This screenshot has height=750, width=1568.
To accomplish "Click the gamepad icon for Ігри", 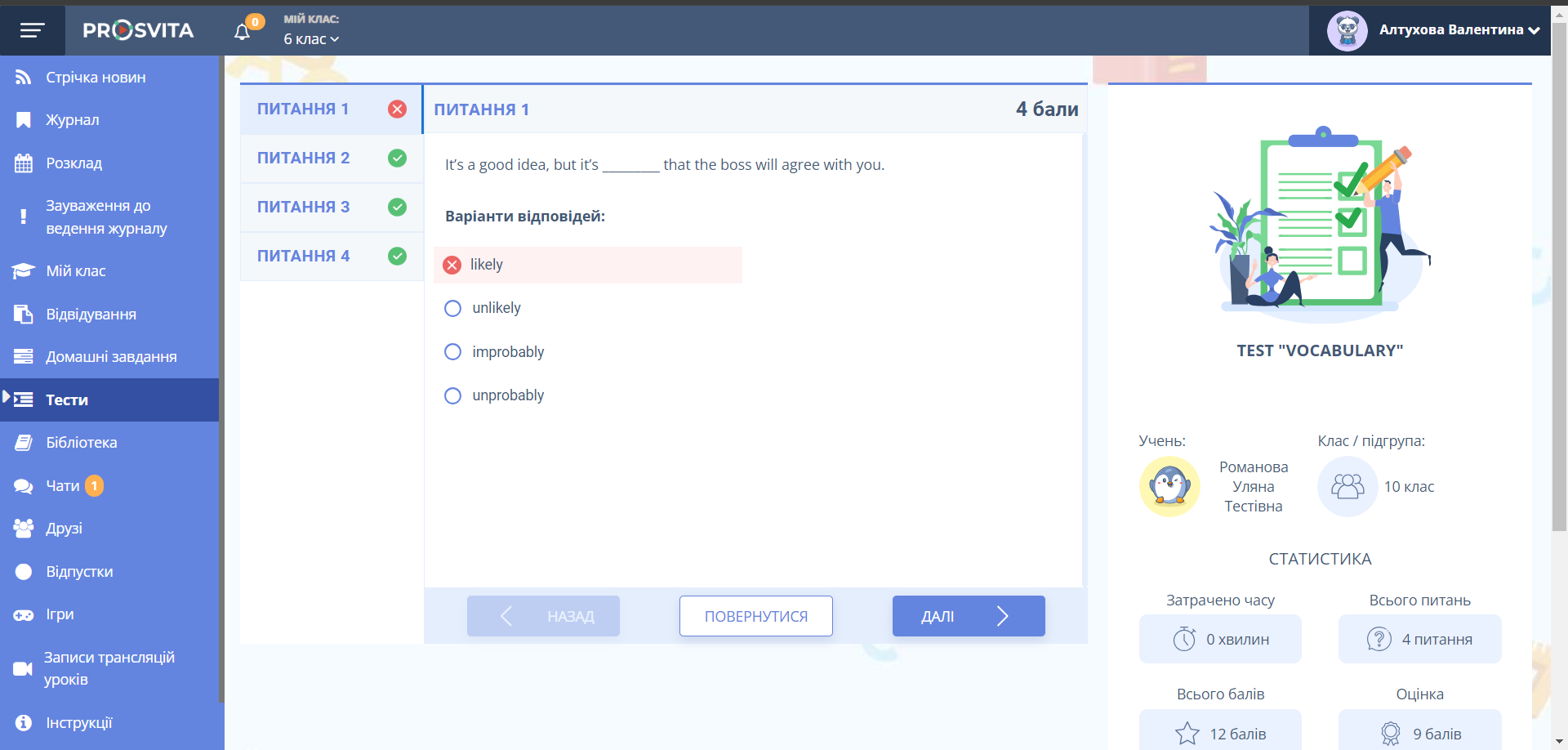I will tap(23, 614).
